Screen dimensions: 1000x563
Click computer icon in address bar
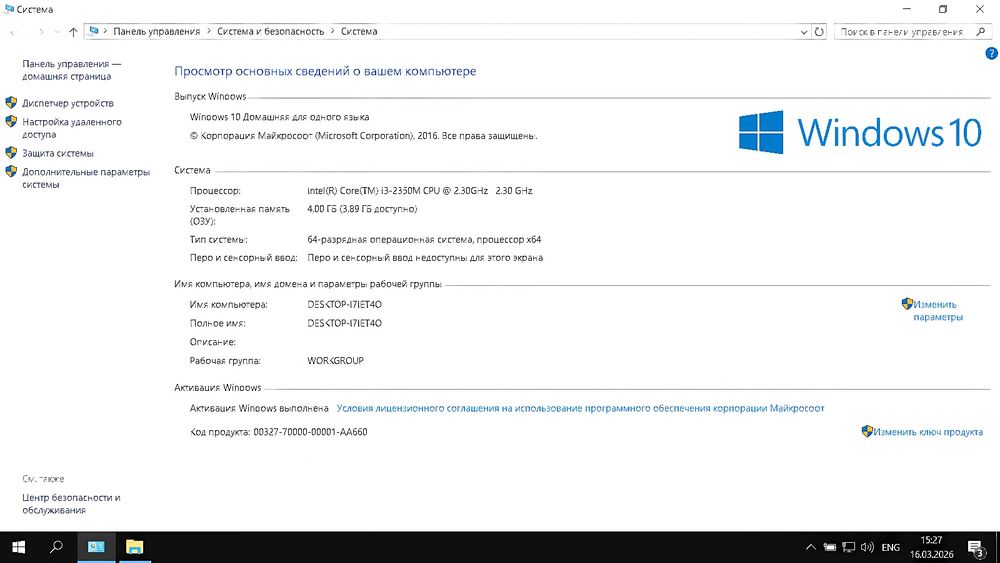[94, 31]
